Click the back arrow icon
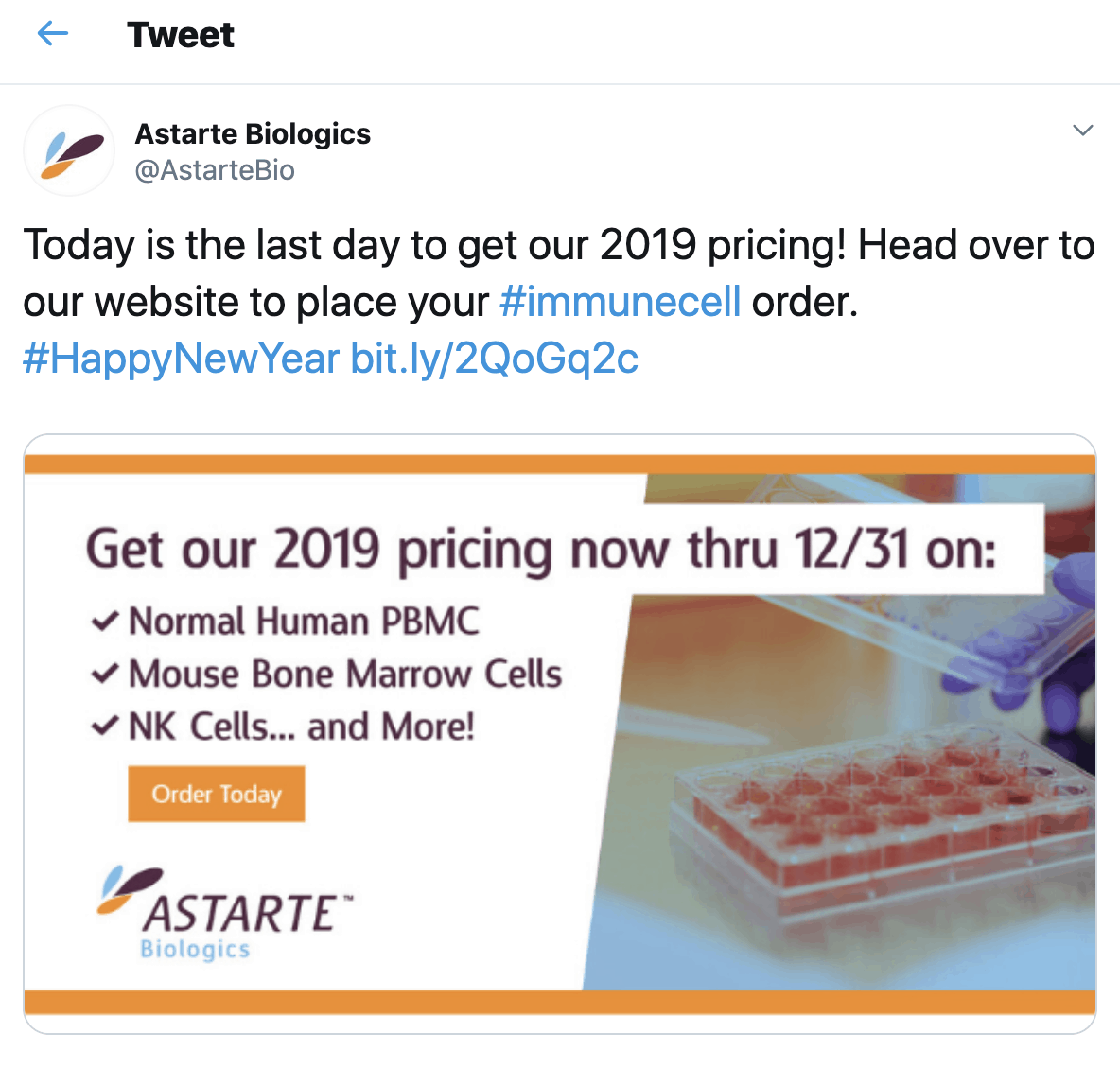The image size is (1120, 1069). pyautogui.click(x=53, y=35)
